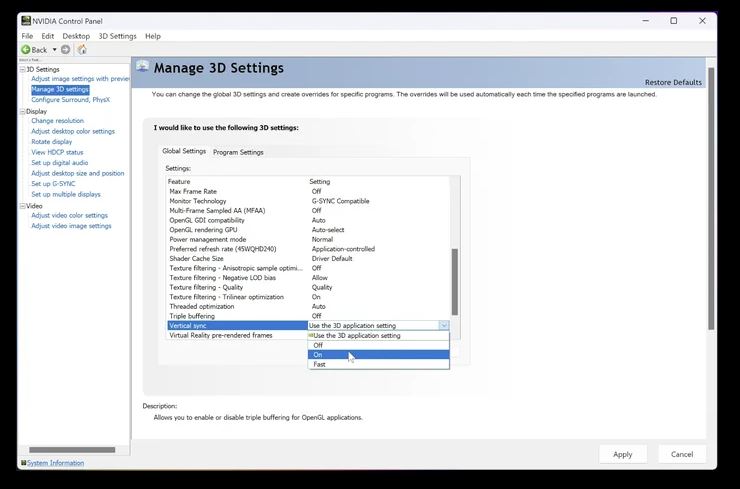The width and height of the screenshot is (740, 489).
Task: Open Adjust desktop size and position
Action: (77, 173)
